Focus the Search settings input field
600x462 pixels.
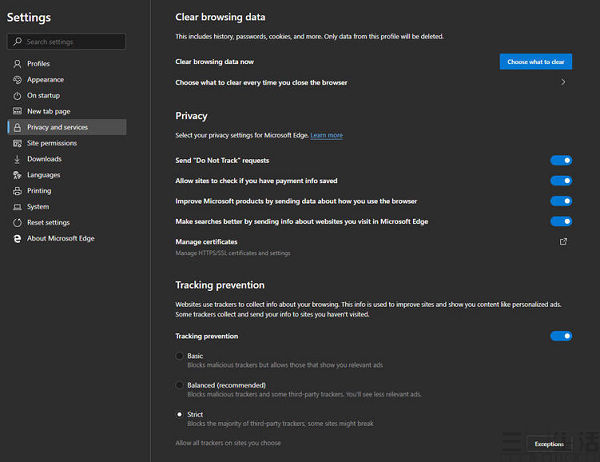click(72, 42)
